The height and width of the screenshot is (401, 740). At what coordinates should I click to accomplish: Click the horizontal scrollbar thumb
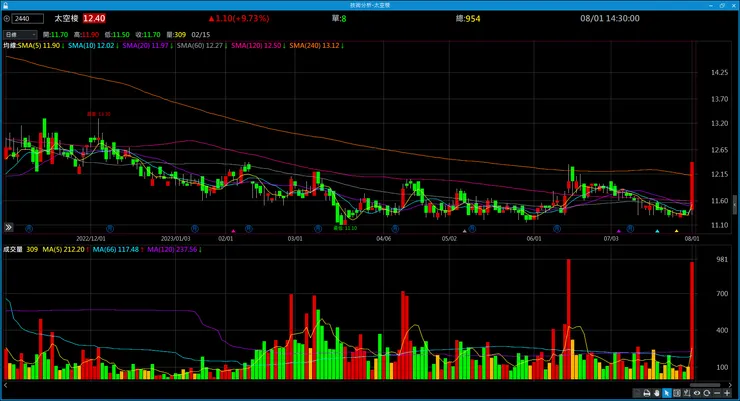pos(705,385)
